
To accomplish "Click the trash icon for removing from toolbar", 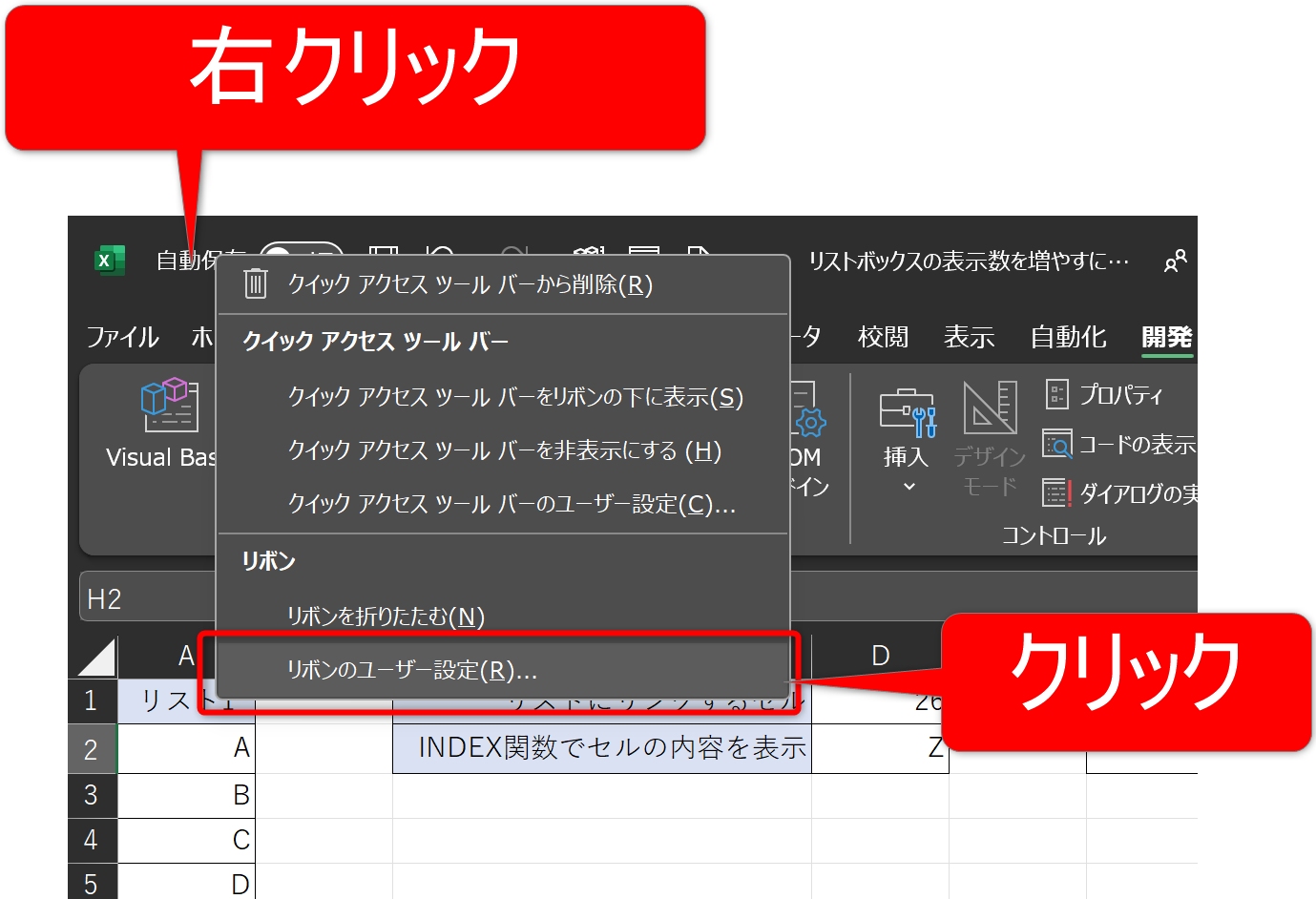I will (256, 284).
